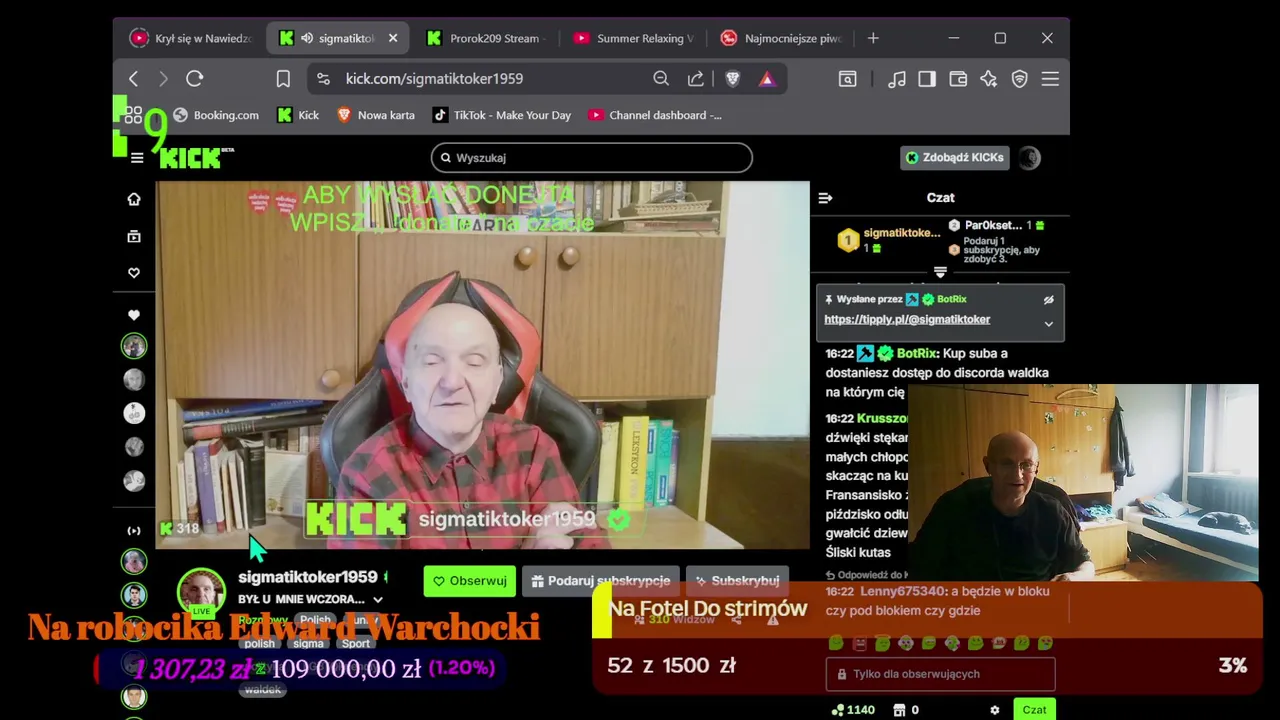
Task: Click the waldek tag
Action: 263,689
